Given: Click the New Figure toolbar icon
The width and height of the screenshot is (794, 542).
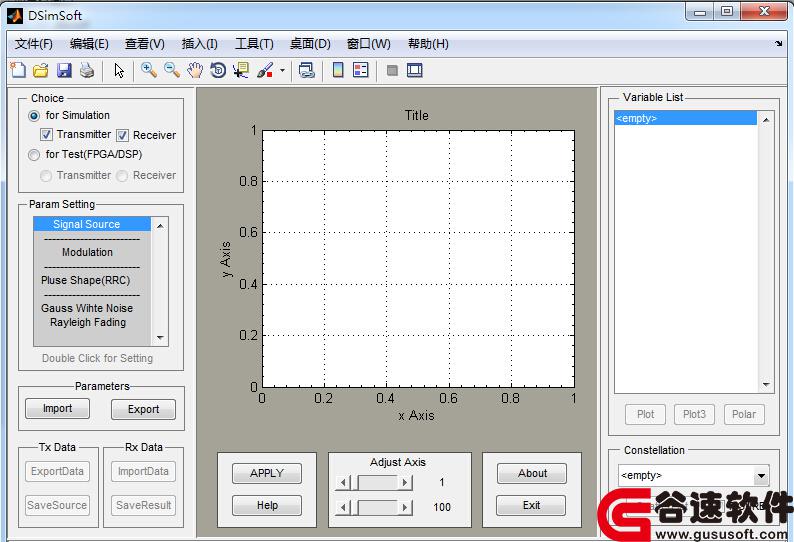Looking at the screenshot, I should click(18, 70).
